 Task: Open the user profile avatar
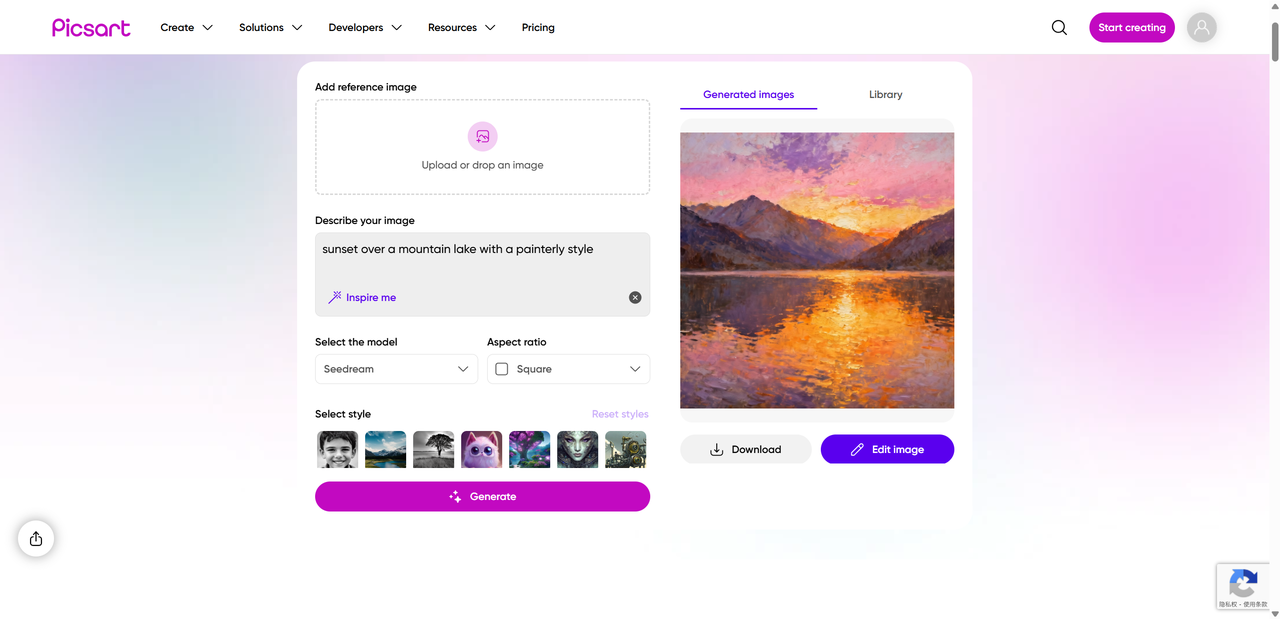[1201, 28]
